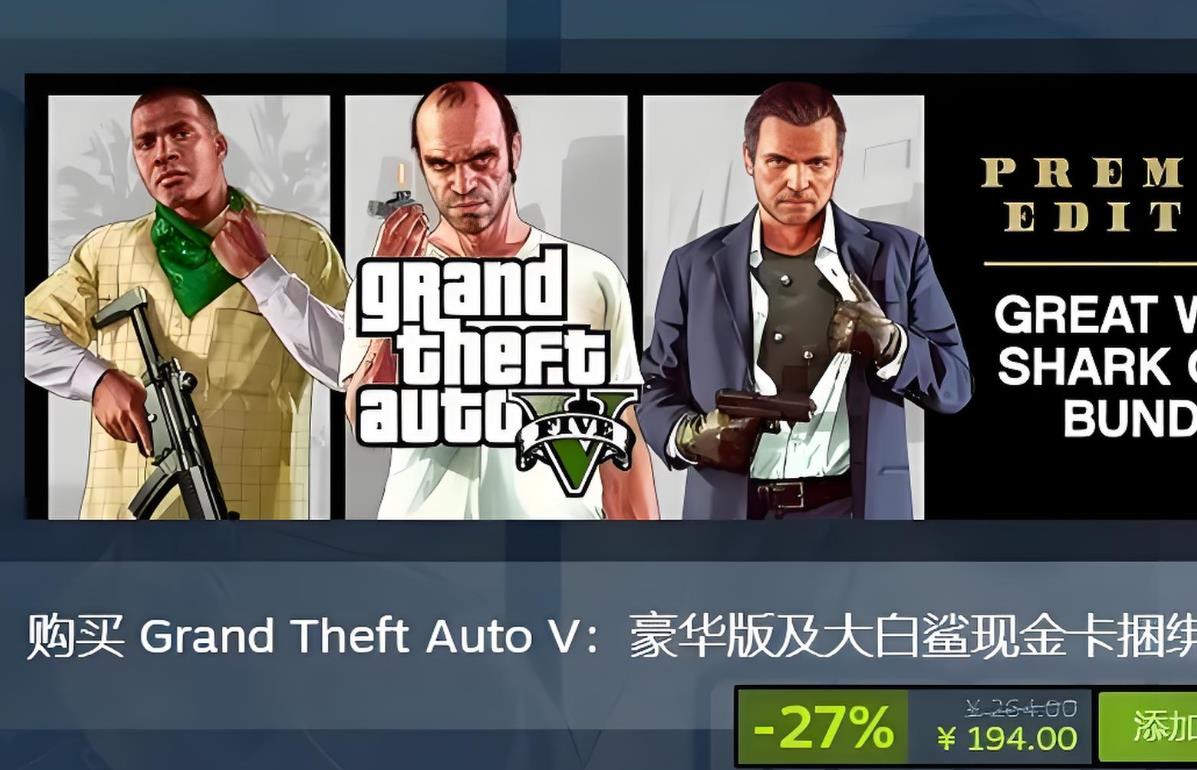Click Michael's gloved pointing hand
The width and height of the screenshot is (1197, 770).
pos(862,321)
